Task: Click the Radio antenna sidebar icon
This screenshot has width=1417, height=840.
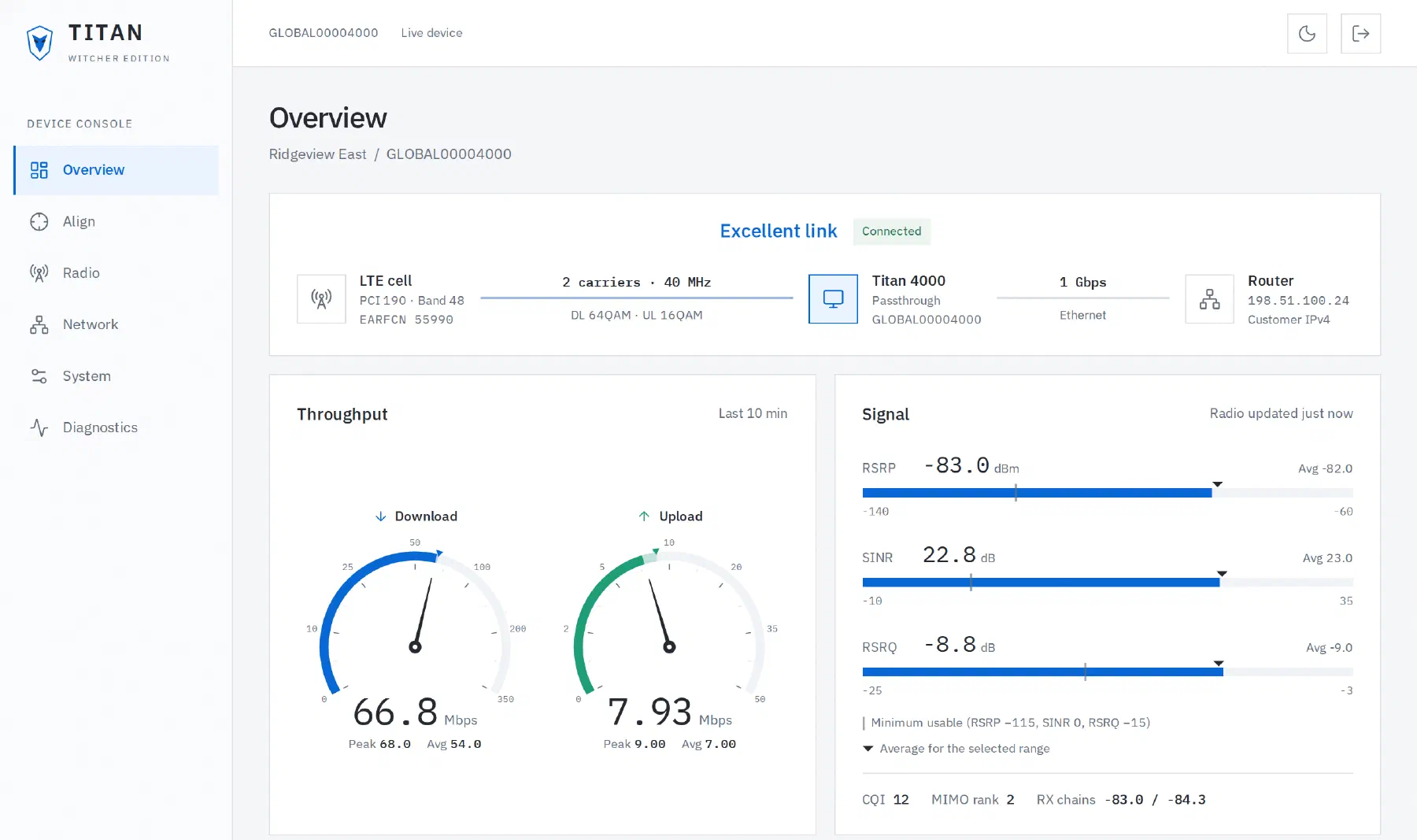Action: point(39,273)
